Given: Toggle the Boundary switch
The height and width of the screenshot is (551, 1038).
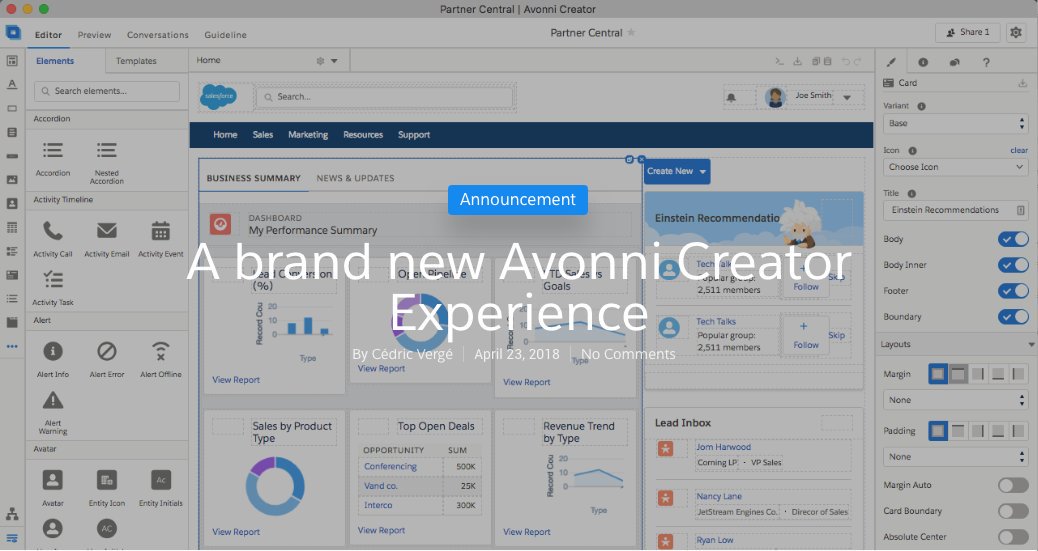Looking at the screenshot, I should (1013, 317).
